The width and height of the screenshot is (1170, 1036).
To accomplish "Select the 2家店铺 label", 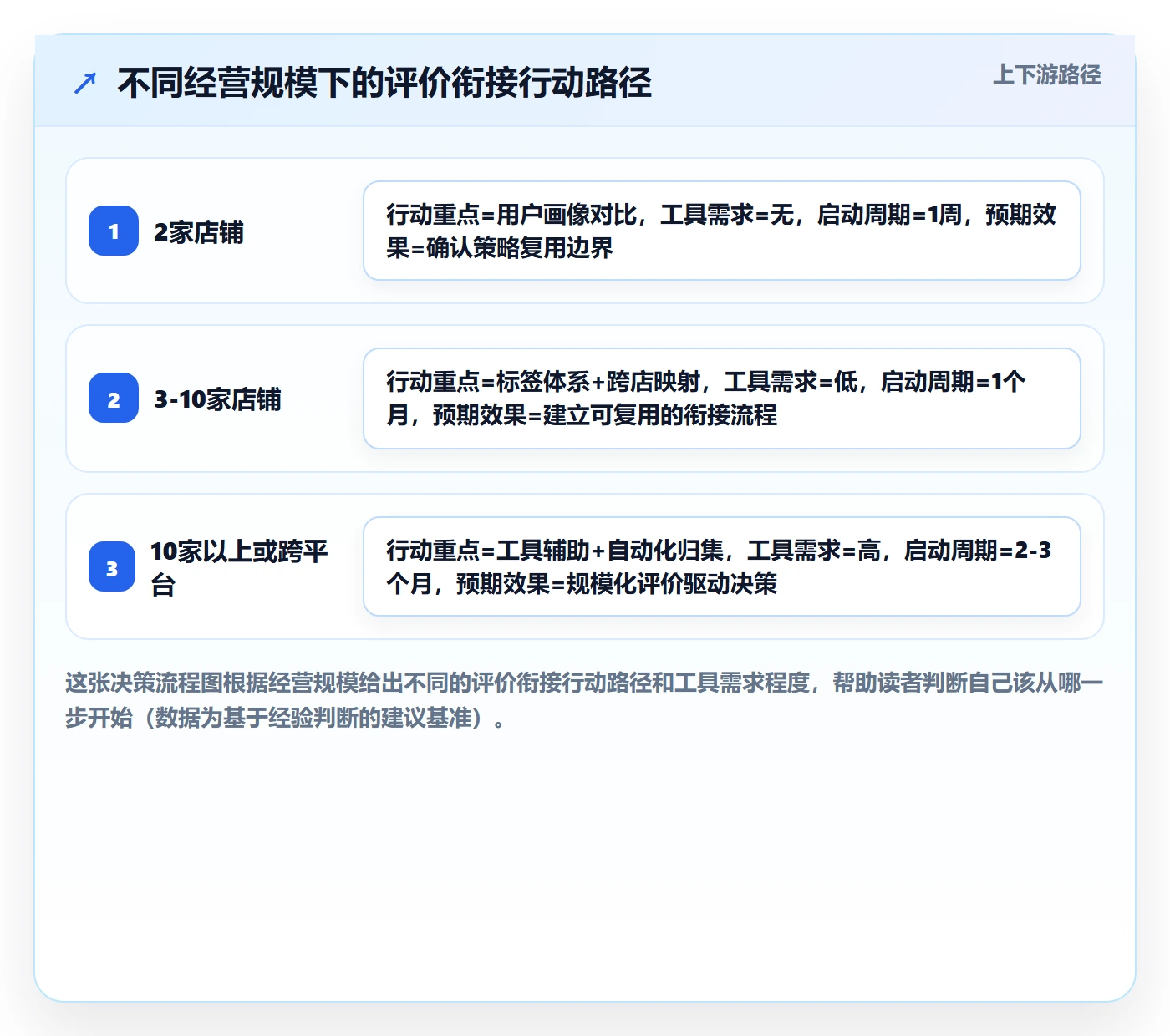I will (199, 231).
